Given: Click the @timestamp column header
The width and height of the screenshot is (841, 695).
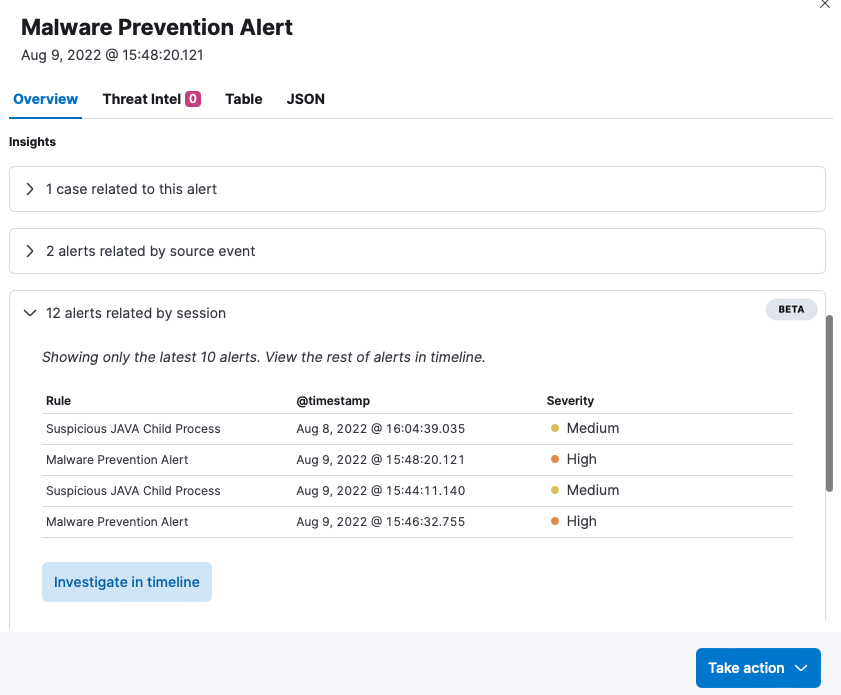Looking at the screenshot, I should pos(333,401).
